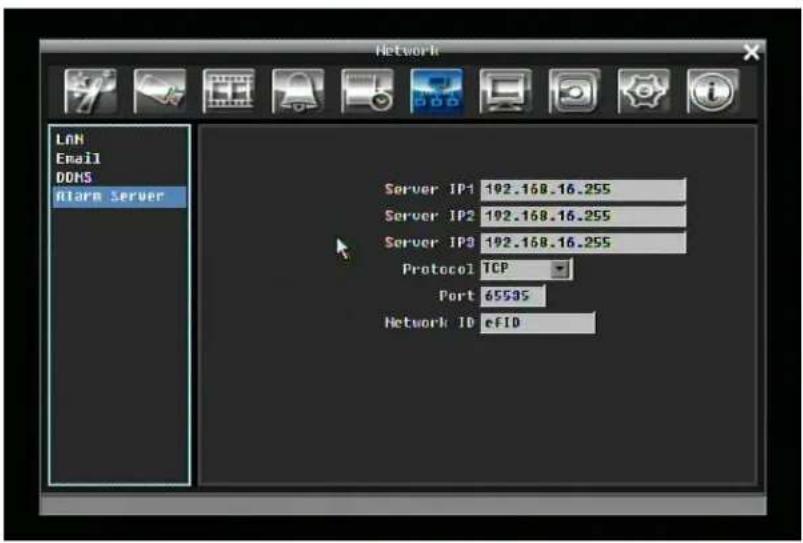Click the Server IP2 address field

tap(583, 216)
